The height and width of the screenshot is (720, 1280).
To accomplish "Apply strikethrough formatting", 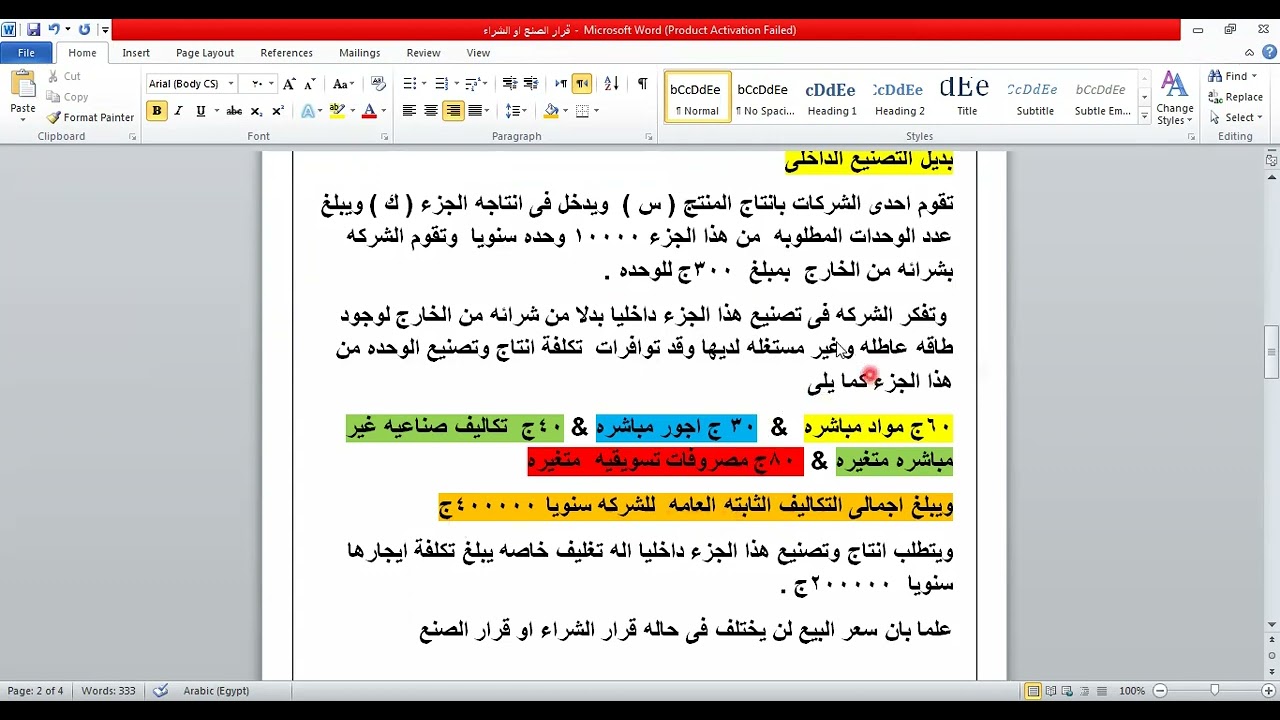I will click(234, 111).
